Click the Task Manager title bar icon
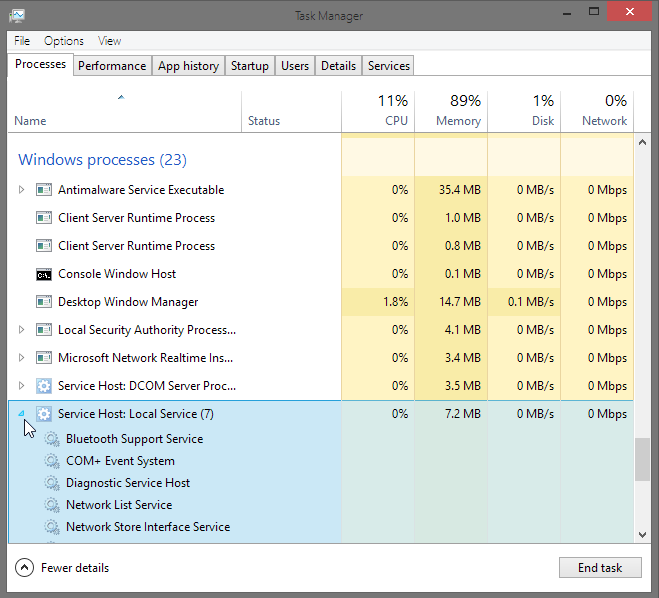Image resolution: width=659 pixels, height=598 pixels. (17, 16)
